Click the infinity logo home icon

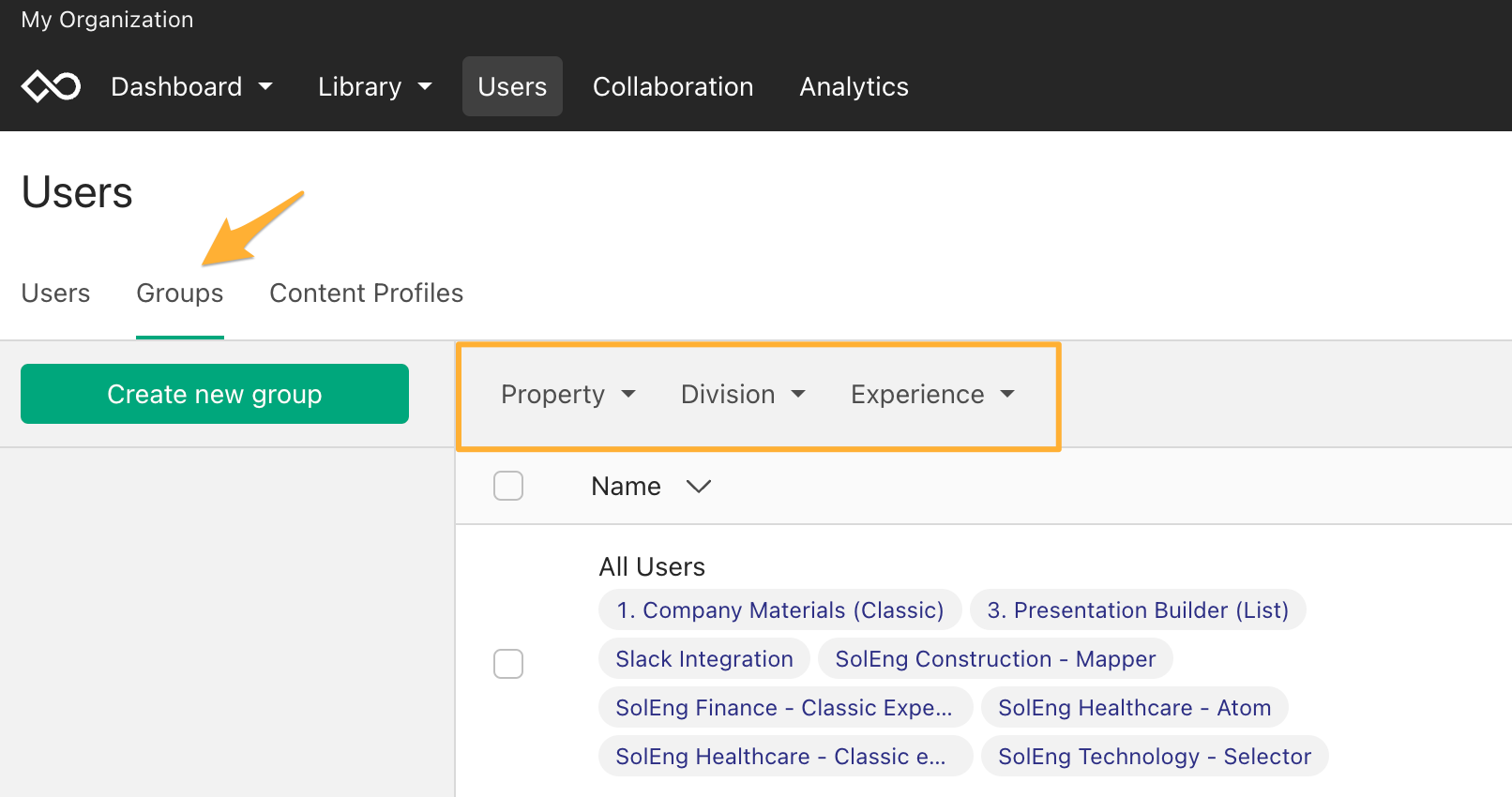(x=52, y=86)
